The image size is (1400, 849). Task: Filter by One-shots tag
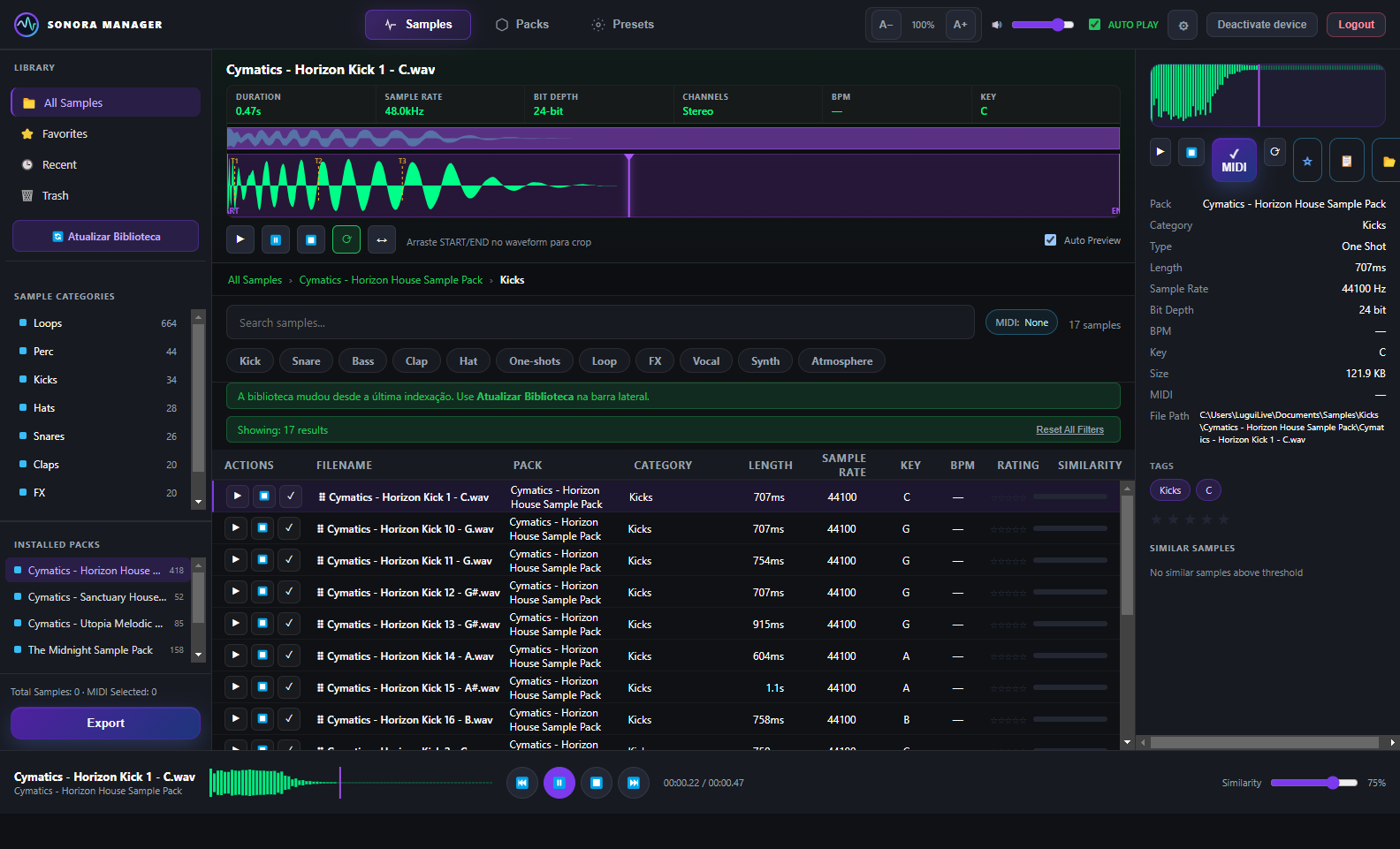click(535, 360)
